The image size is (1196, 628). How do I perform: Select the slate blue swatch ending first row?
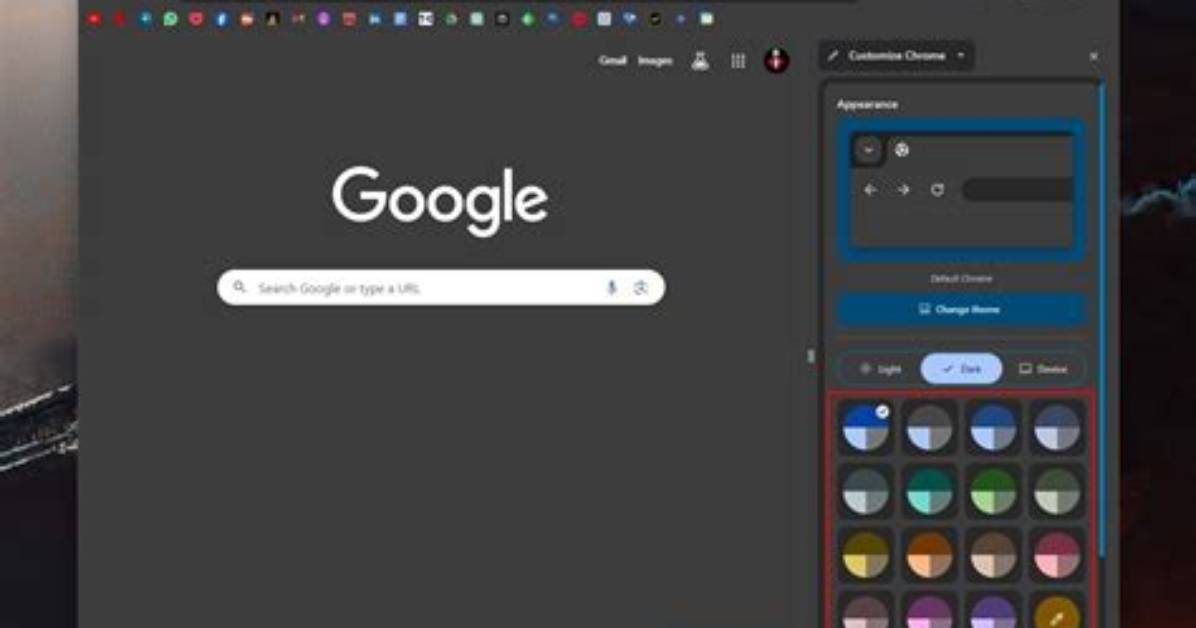[x=1056, y=427]
